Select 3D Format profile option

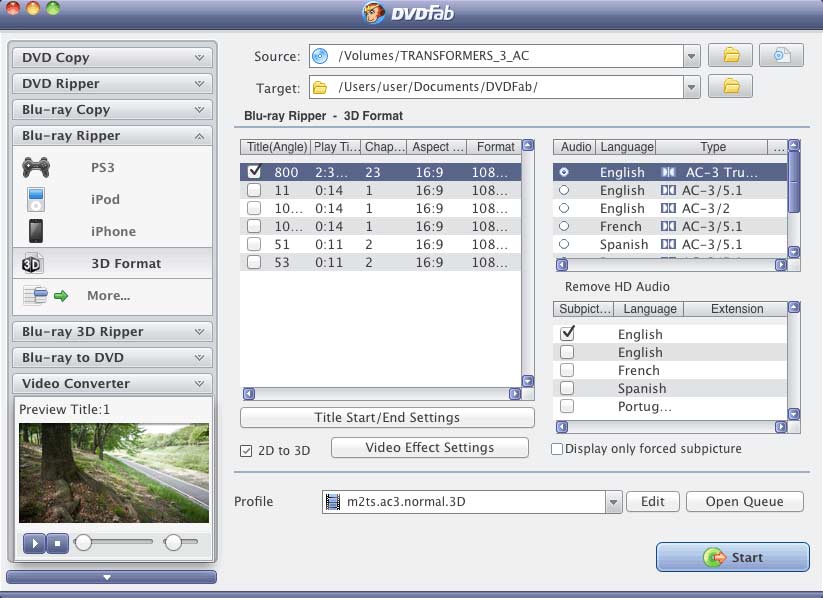pyautogui.click(x=112, y=264)
